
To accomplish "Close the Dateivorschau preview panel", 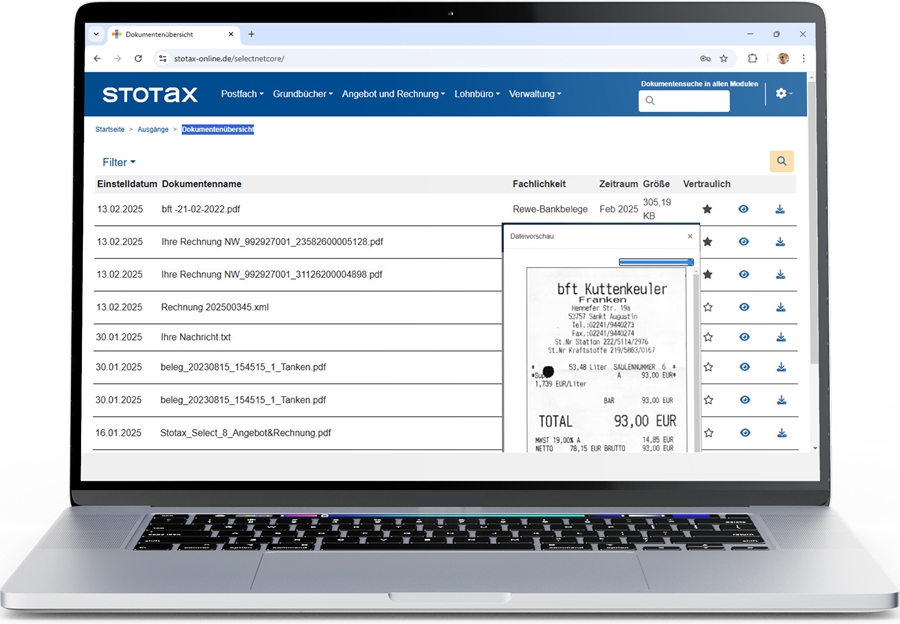I will (x=690, y=236).
